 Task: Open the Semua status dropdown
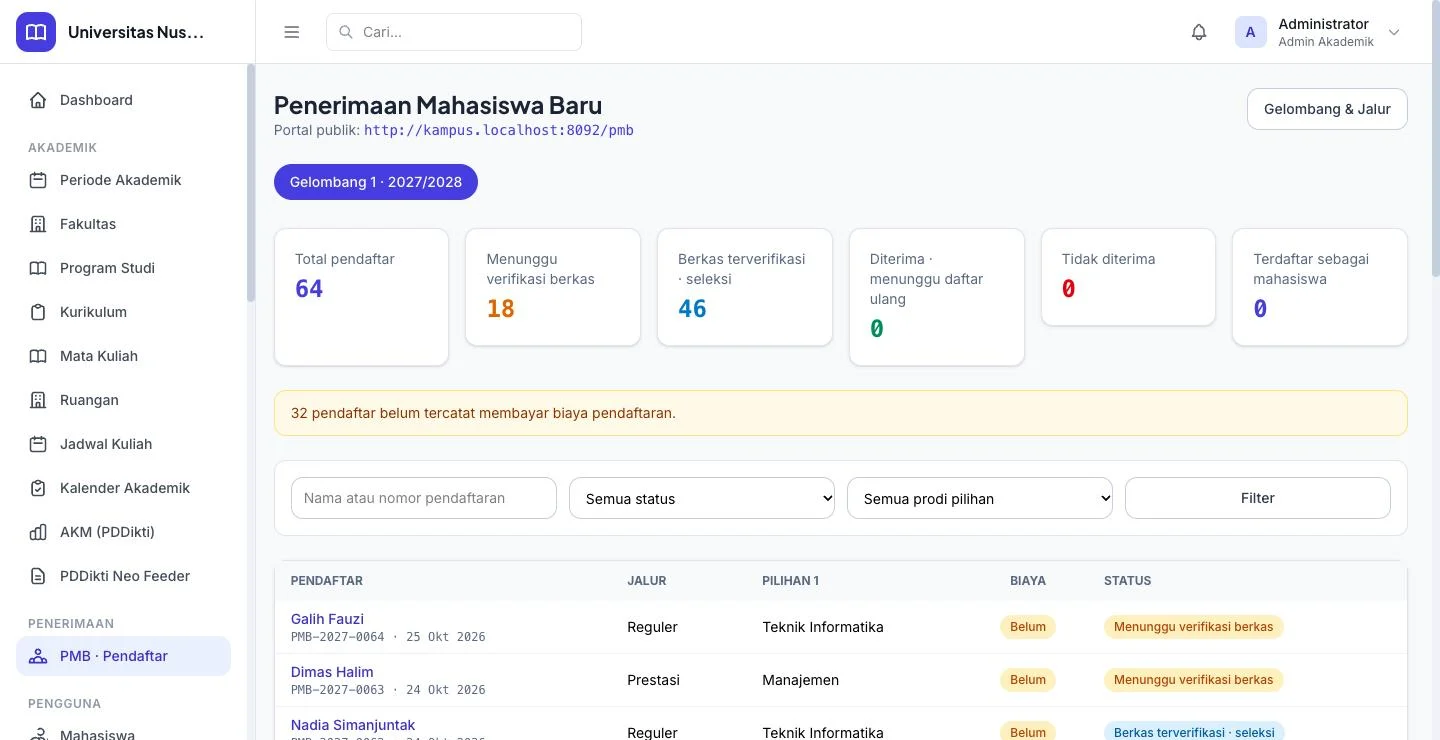point(702,498)
